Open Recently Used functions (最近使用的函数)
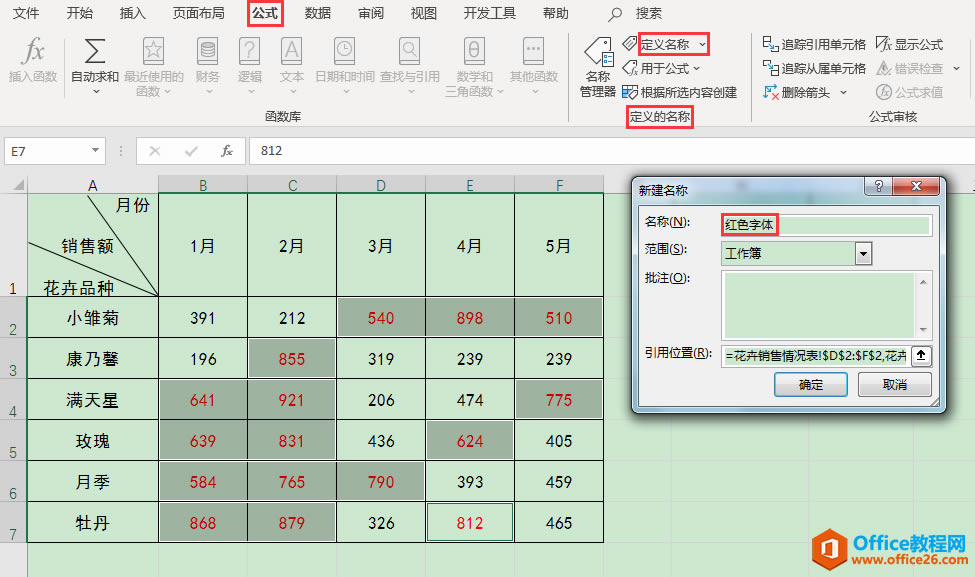Viewport: 975px width, 577px height. click(154, 66)
